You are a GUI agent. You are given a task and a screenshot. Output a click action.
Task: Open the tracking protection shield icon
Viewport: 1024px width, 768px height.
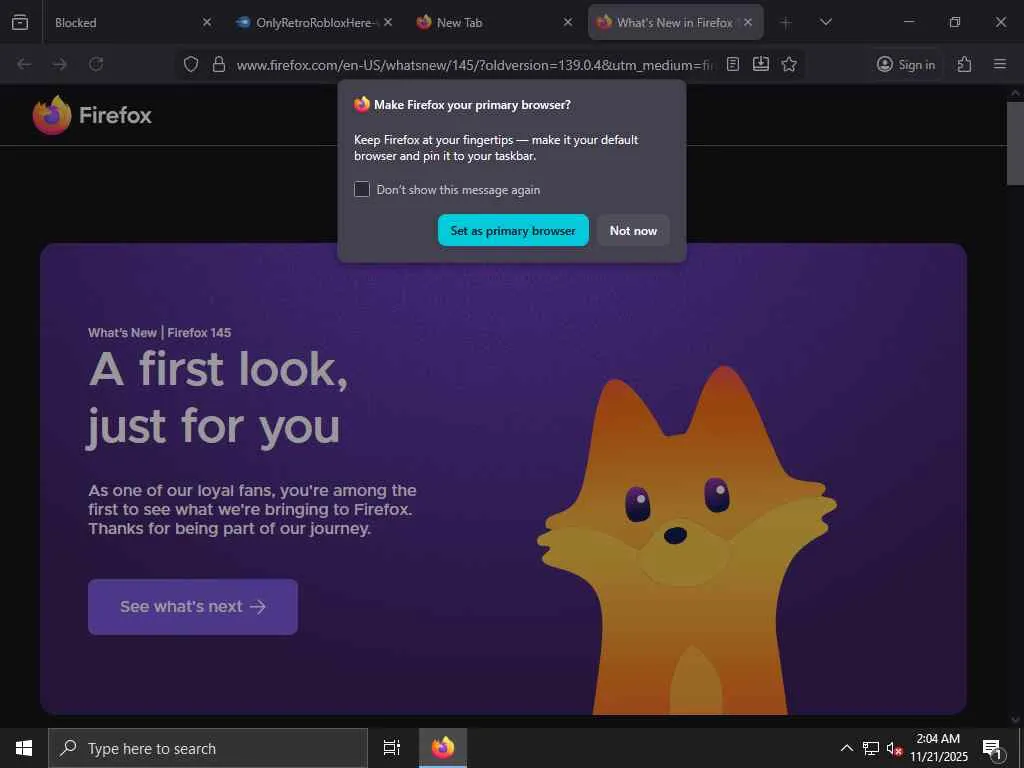191,64
